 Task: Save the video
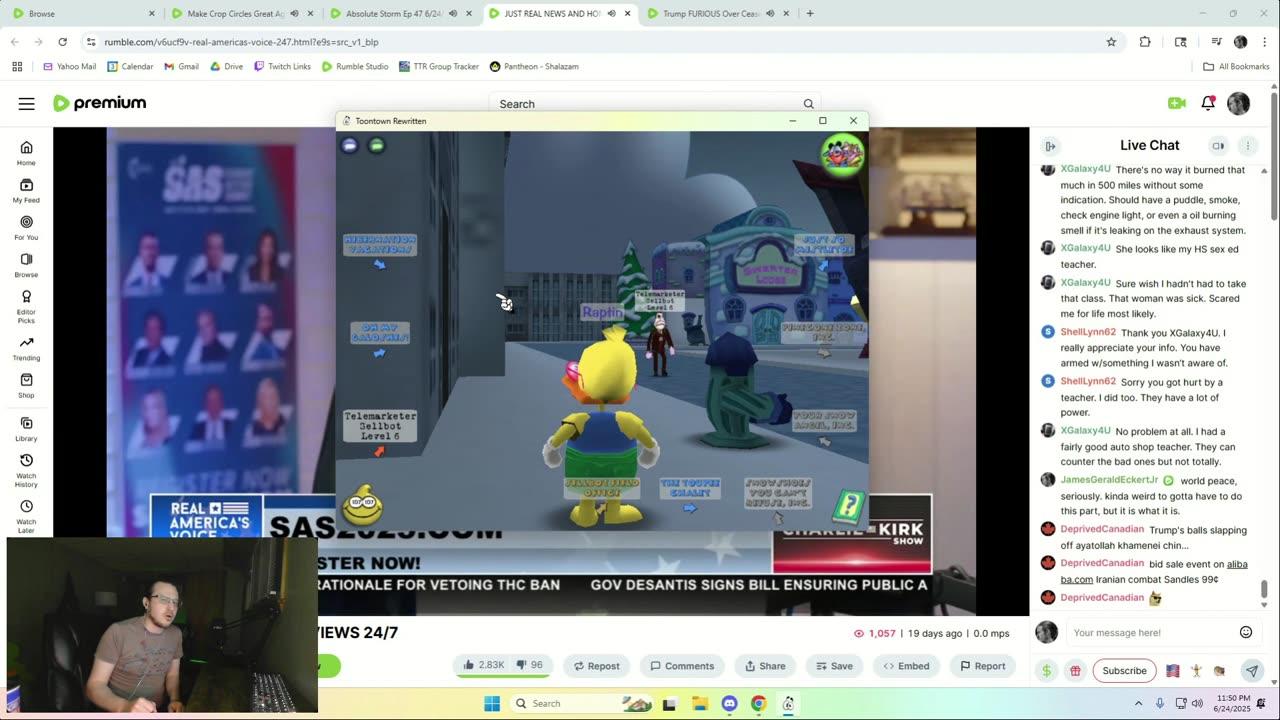pyautogui.click(x=834, y=666)
